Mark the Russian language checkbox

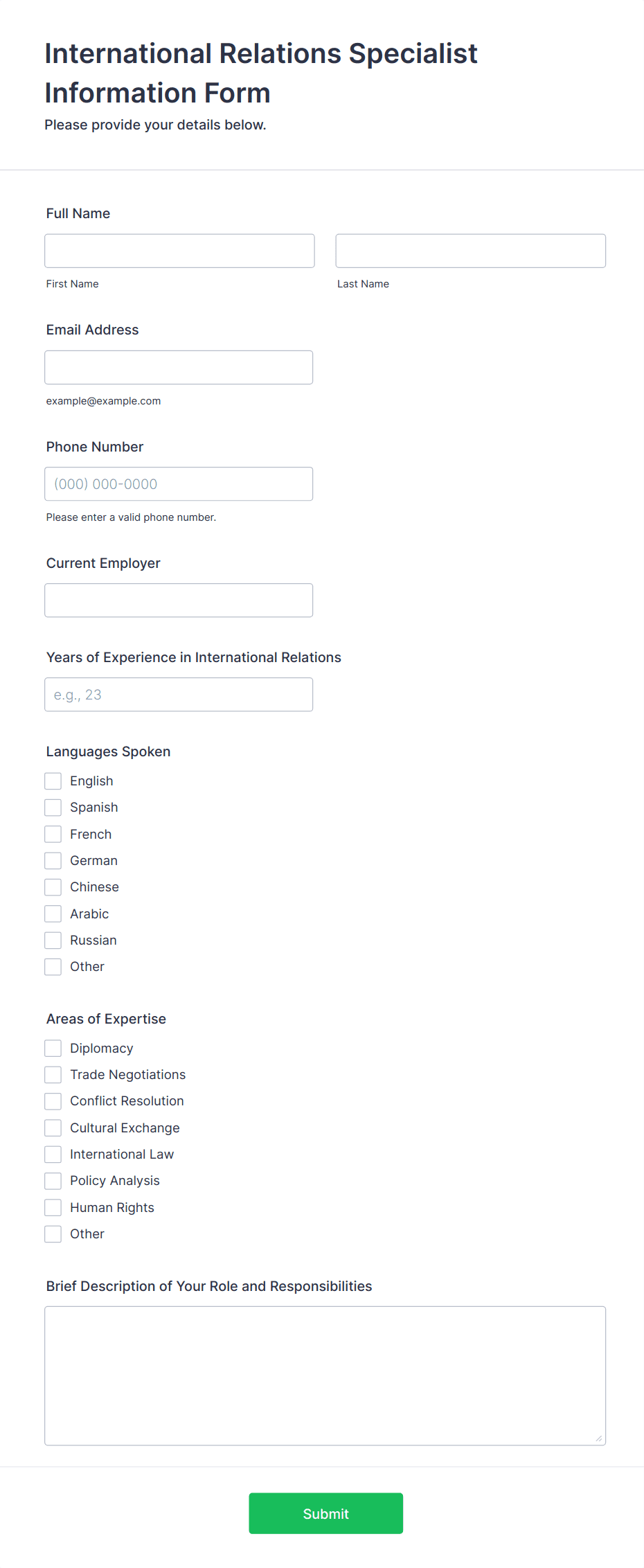(x=53, y=941)
